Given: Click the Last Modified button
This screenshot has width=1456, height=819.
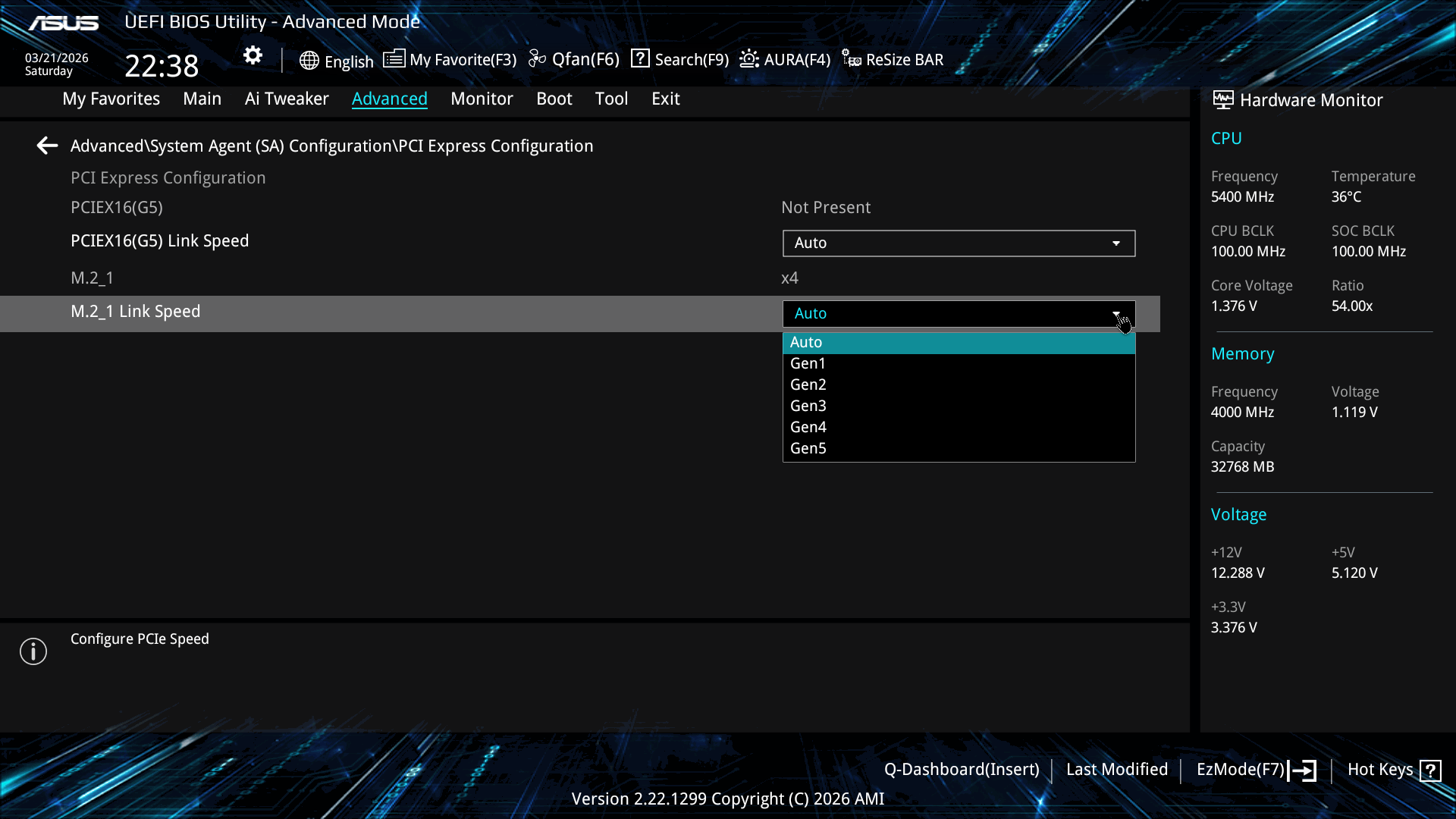Looking at the screenshot, I should click(x=1116, y=770).
